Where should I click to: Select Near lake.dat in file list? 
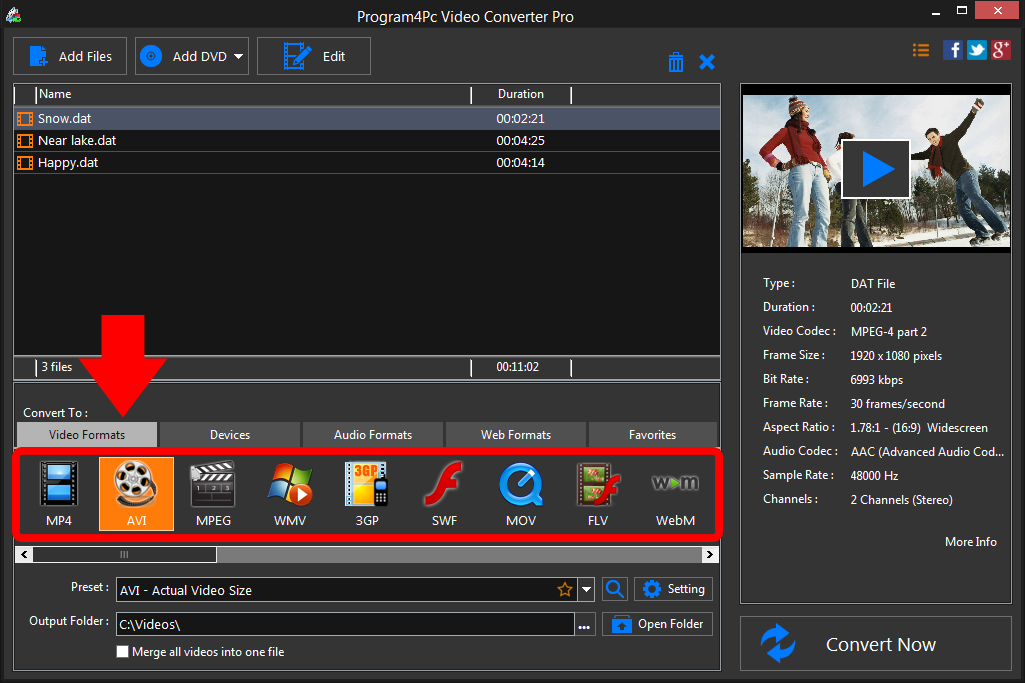tap(77, 141)
